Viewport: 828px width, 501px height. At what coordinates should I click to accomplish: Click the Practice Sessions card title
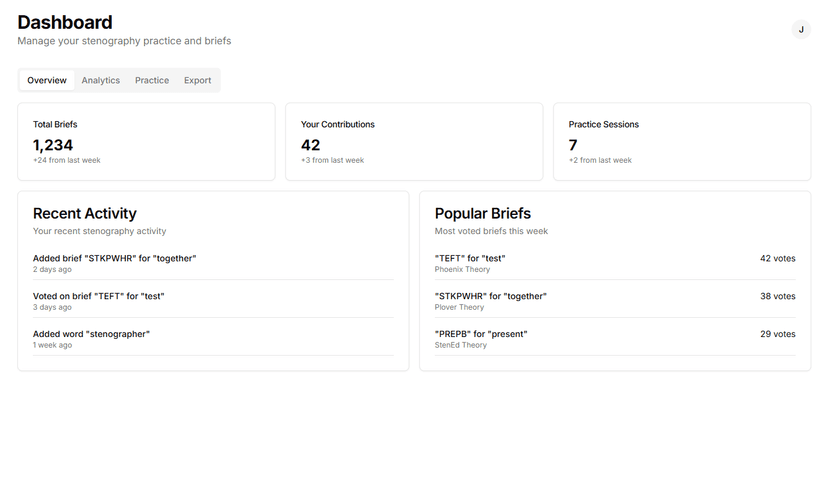click(x=604, y=125)
